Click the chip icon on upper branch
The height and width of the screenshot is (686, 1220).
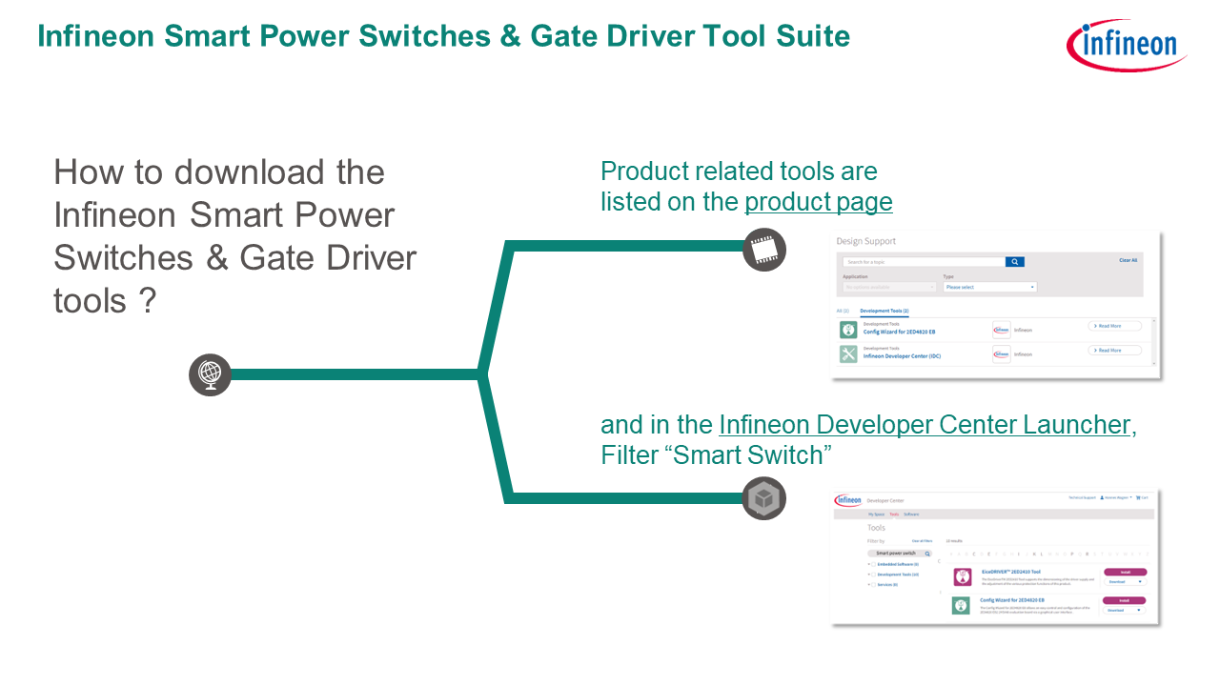[x=764, y=249]
